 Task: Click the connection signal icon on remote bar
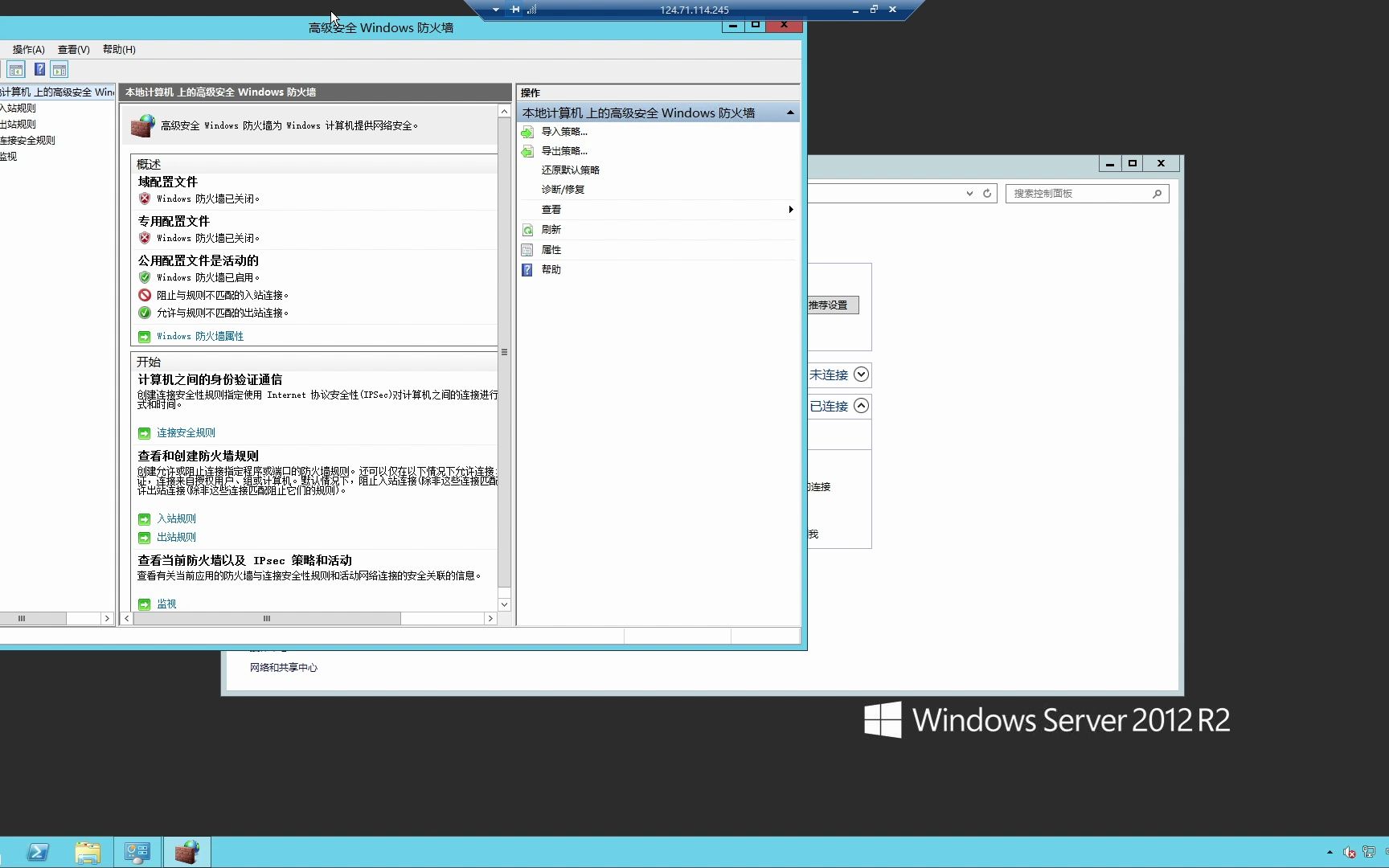(532, 10)
